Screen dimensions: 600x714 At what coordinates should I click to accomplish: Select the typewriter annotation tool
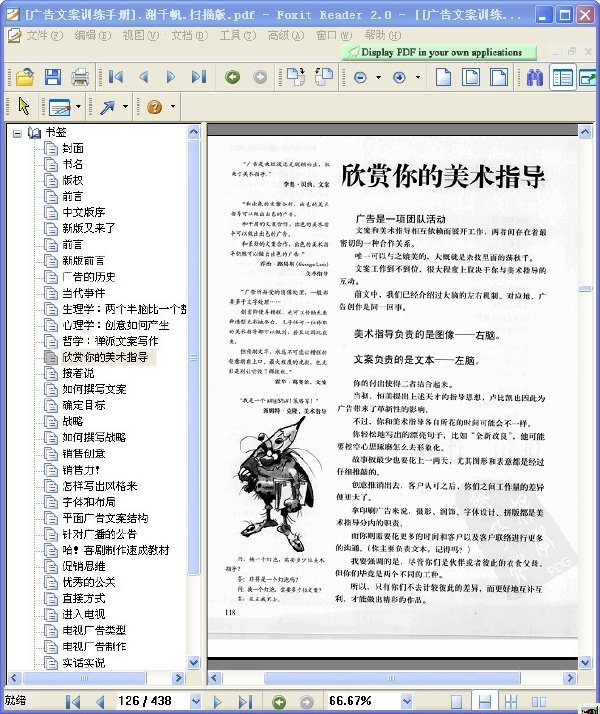click(x=60, y=107)
